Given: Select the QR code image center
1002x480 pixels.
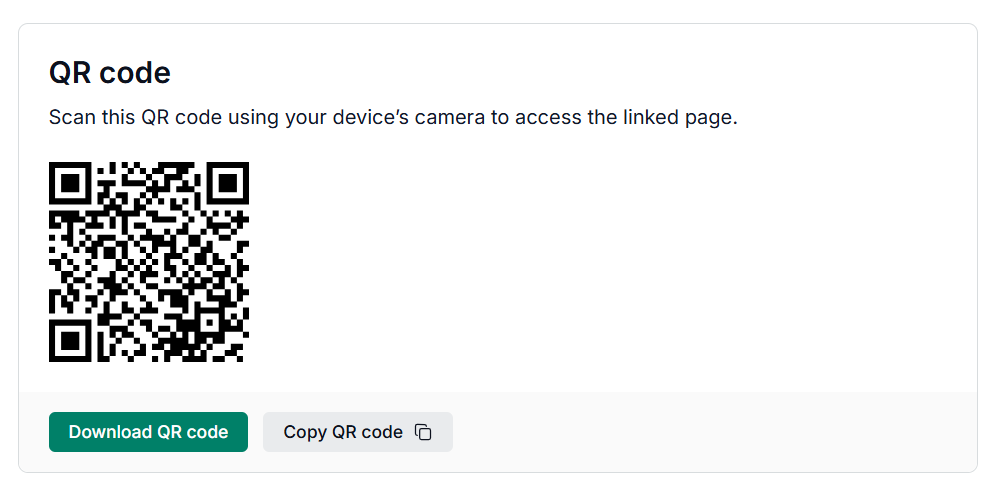Looking at the screenshot, I should pyautogui.click(x=149, y=261).
